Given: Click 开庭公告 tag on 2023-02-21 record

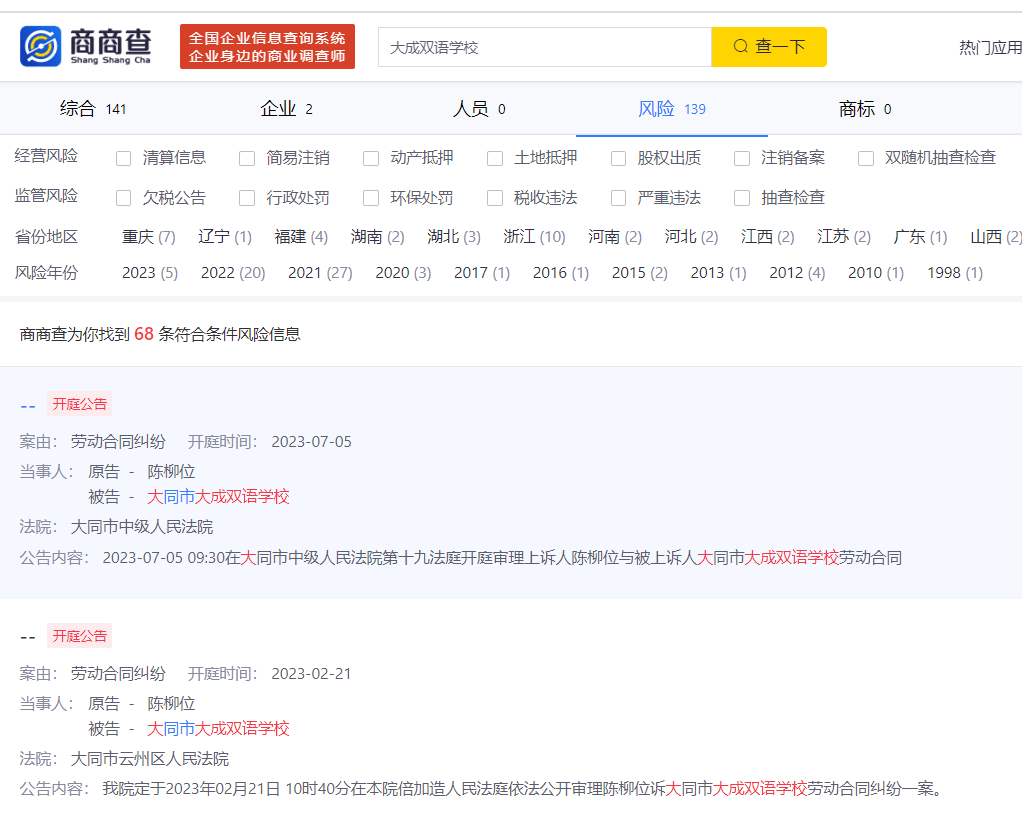Looking at the screenshot, I should [x=80, y=636].
